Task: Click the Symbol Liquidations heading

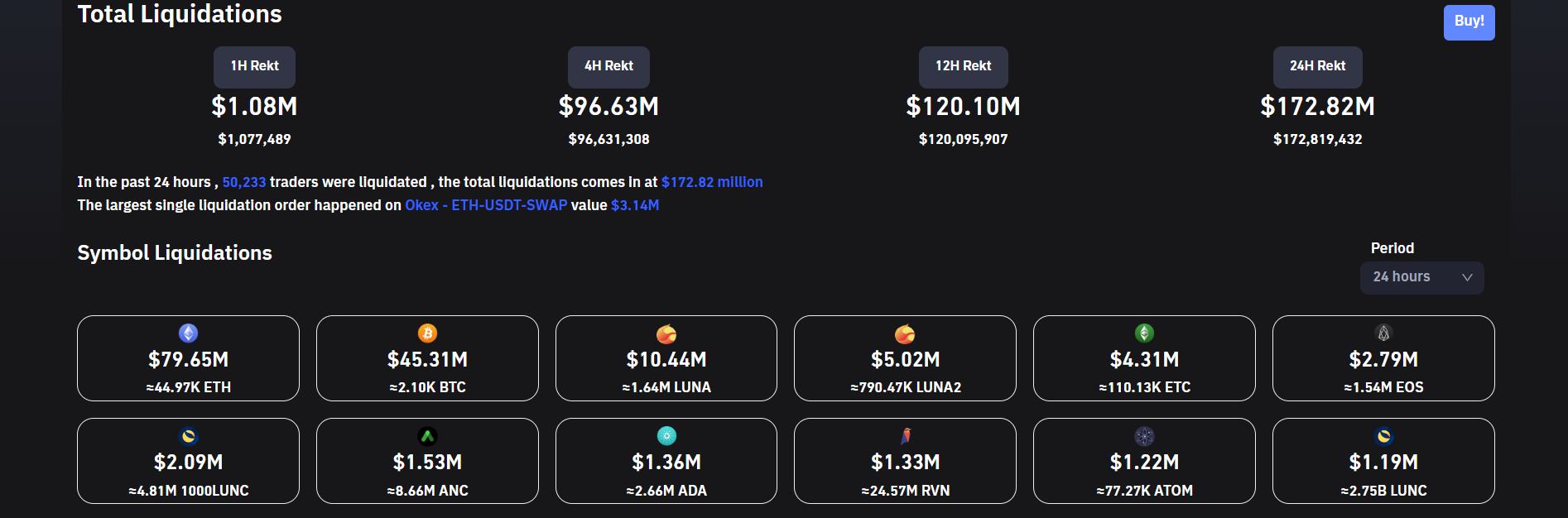Action: point(175,253)
